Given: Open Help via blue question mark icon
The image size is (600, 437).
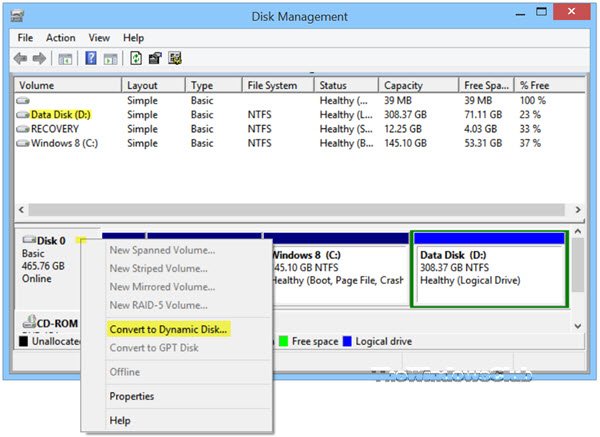Looking at the screenshot, I should click(90, 59).
